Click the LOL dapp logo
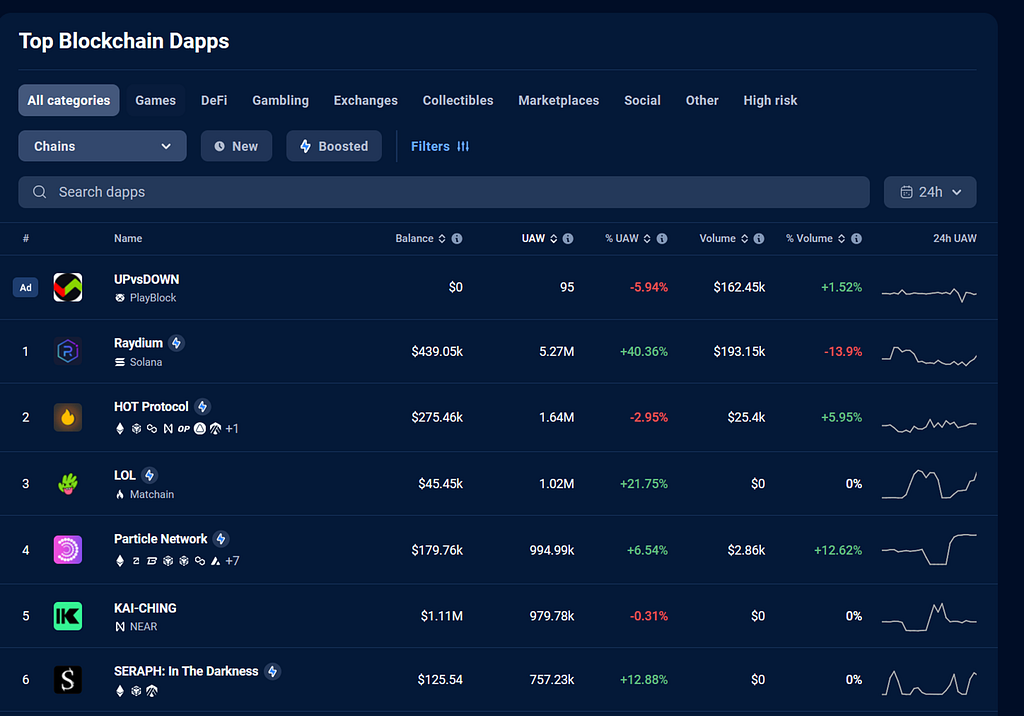The width and height of the screenshot is (1024, 716). tap(68, 484)
